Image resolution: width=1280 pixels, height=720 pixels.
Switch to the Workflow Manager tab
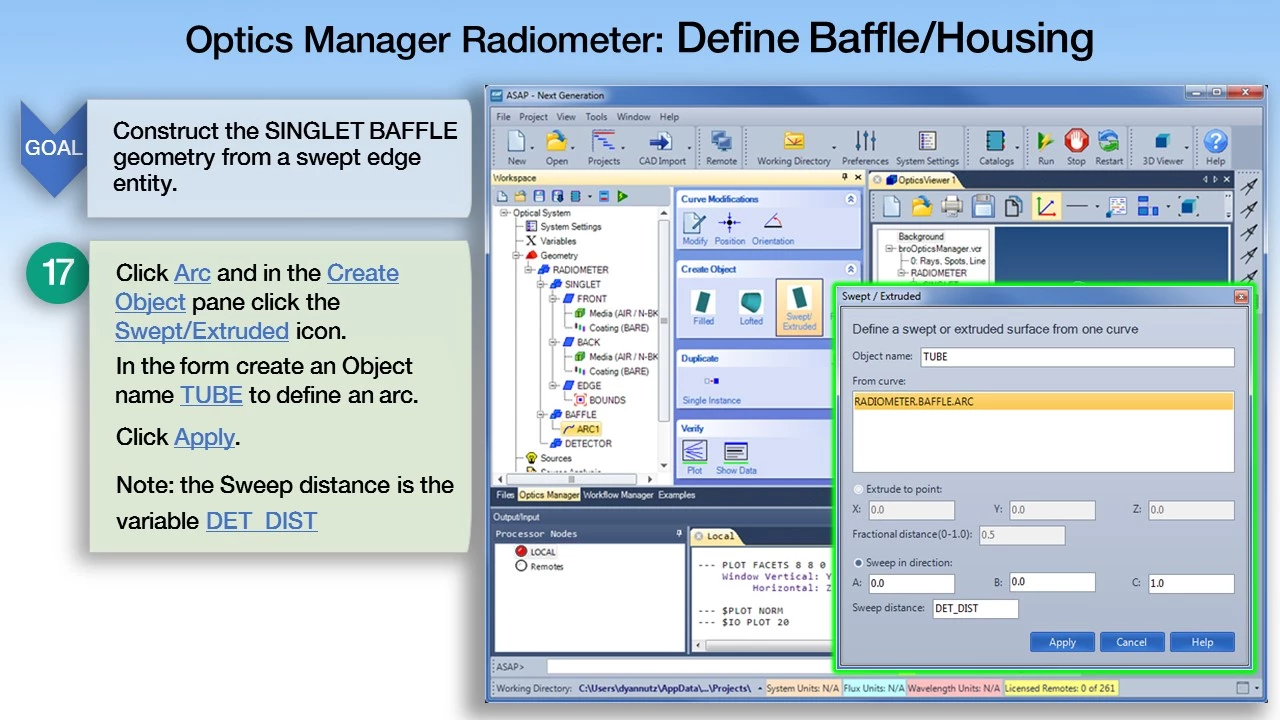(x=617, y=495)
